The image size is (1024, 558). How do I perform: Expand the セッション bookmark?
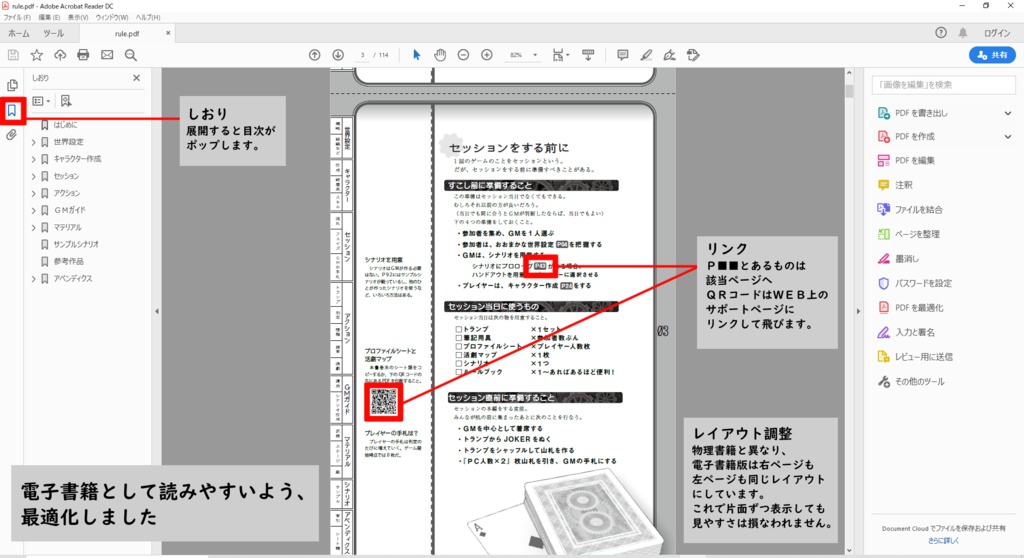click(33, 176)
